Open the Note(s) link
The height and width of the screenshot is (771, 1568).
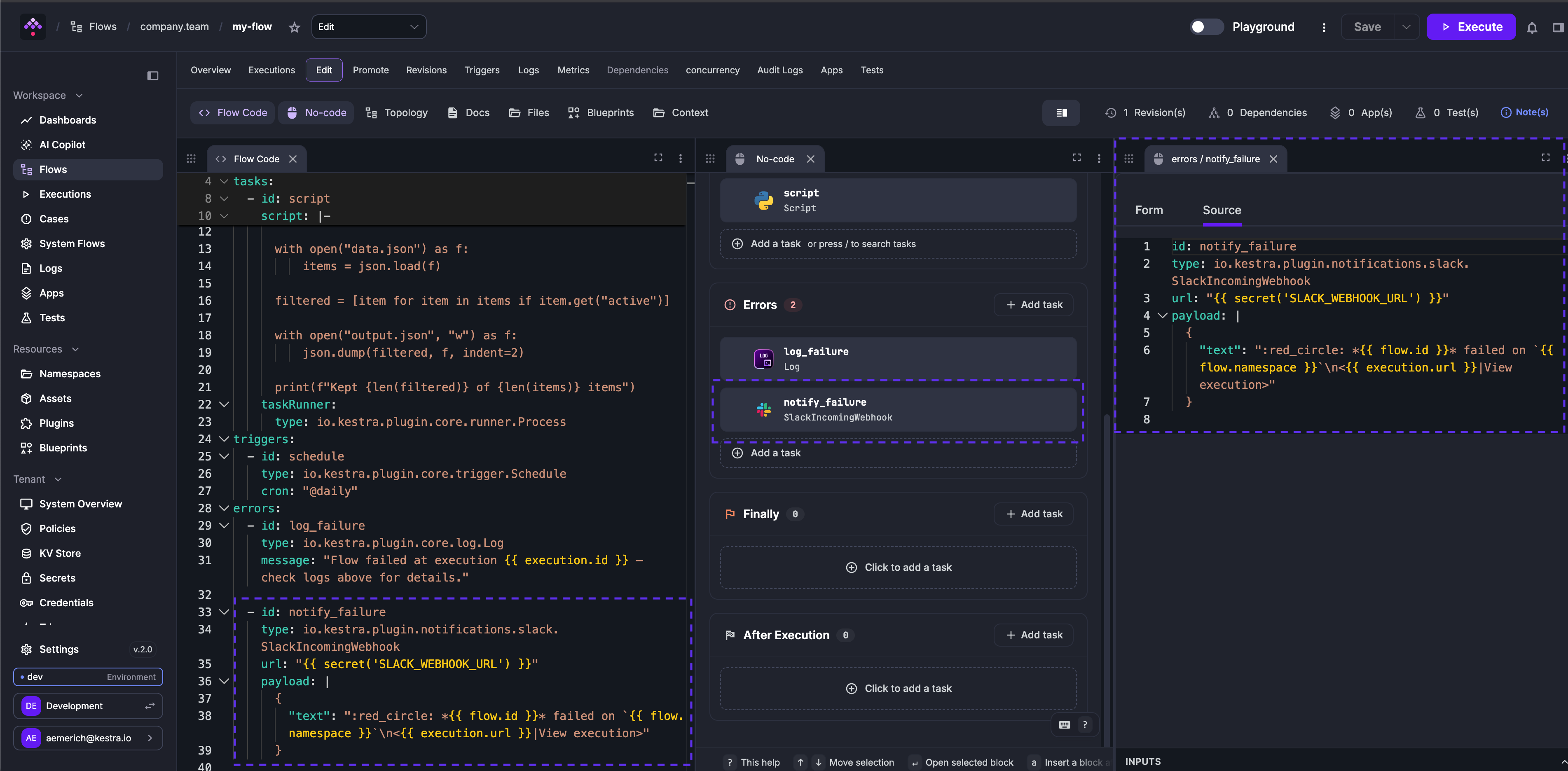pyautogui.click(x=1524, y=112)
